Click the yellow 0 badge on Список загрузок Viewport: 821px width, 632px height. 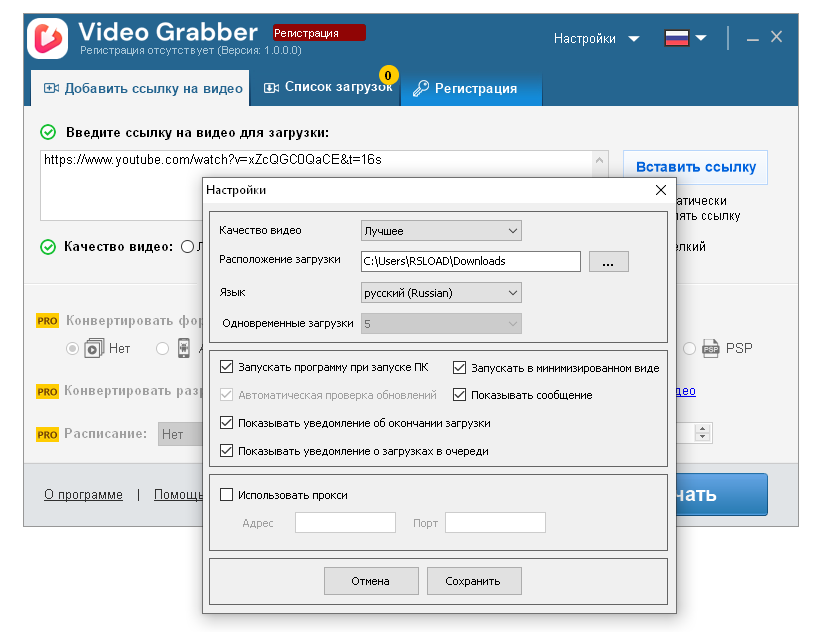click(390, 74)
